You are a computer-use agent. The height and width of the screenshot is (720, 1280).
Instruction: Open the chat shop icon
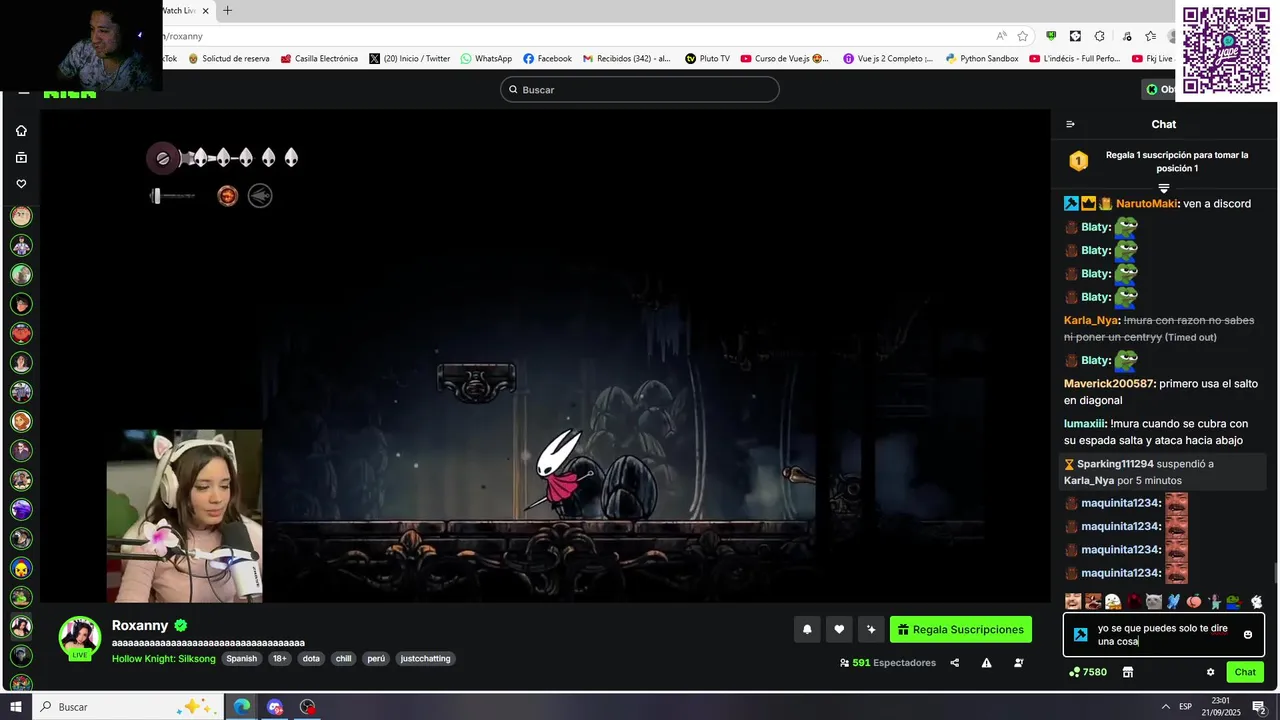pyautogui.click(x=1127, y=672)
